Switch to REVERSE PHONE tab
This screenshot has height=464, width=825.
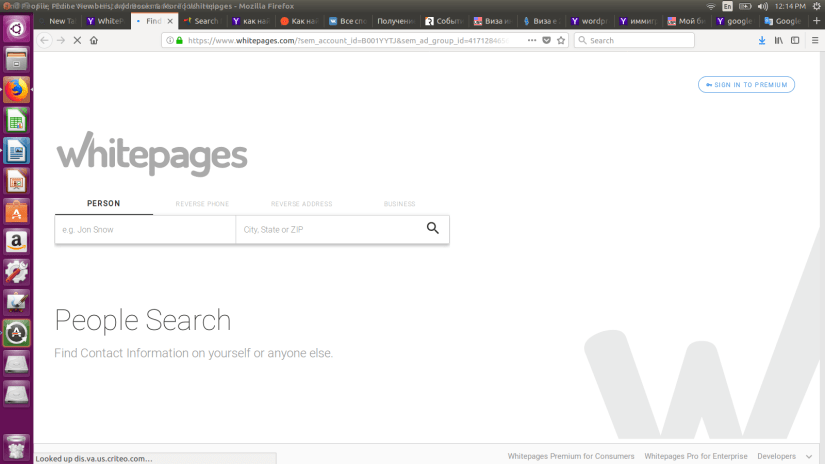pos(202,204)
